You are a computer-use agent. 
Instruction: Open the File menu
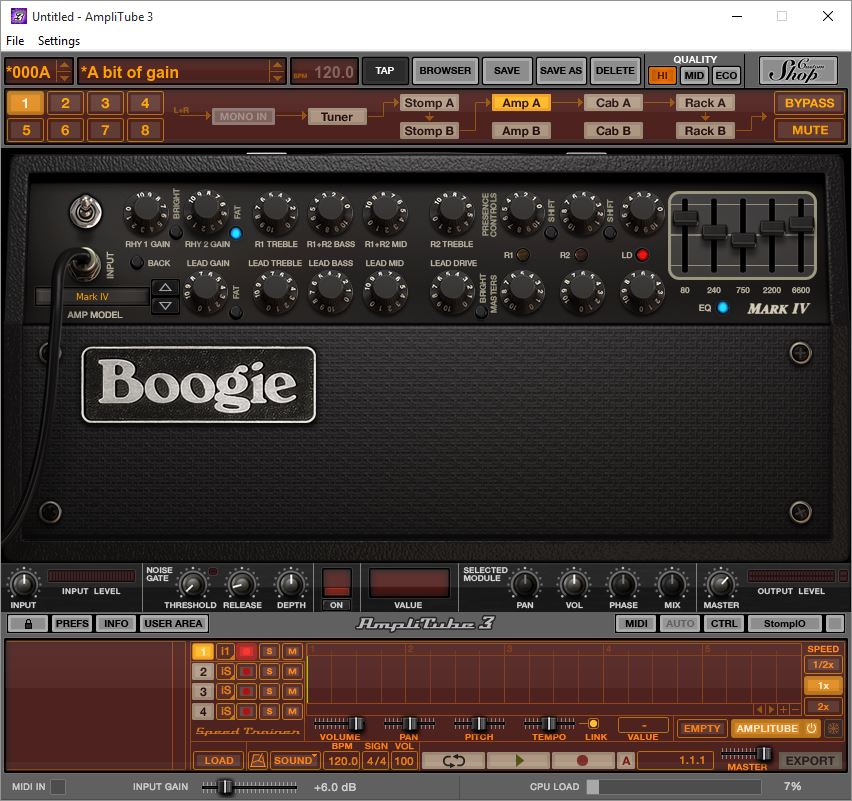[x=15, y=41]
